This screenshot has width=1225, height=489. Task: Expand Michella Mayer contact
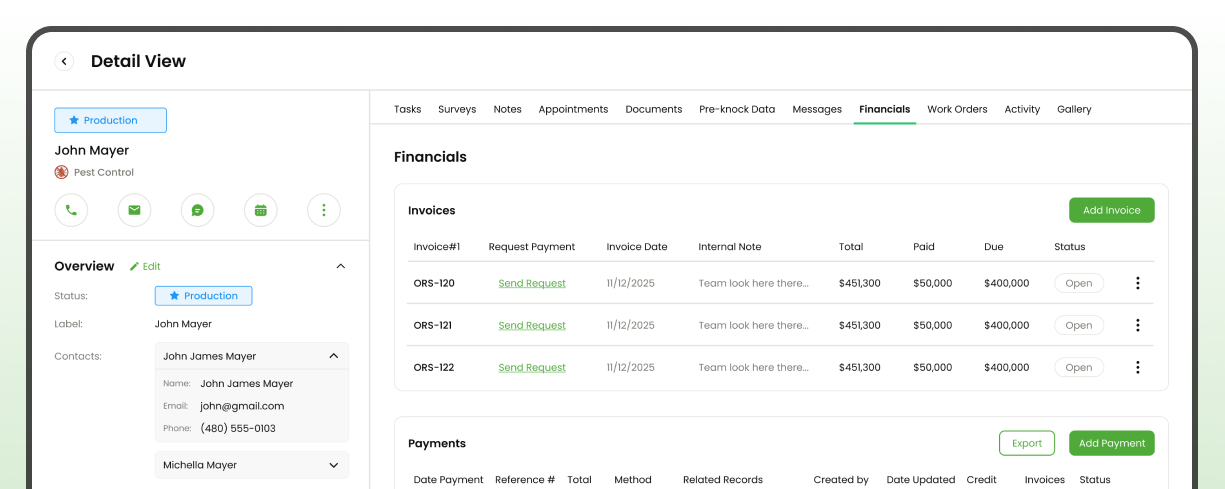tap(333, 465)
